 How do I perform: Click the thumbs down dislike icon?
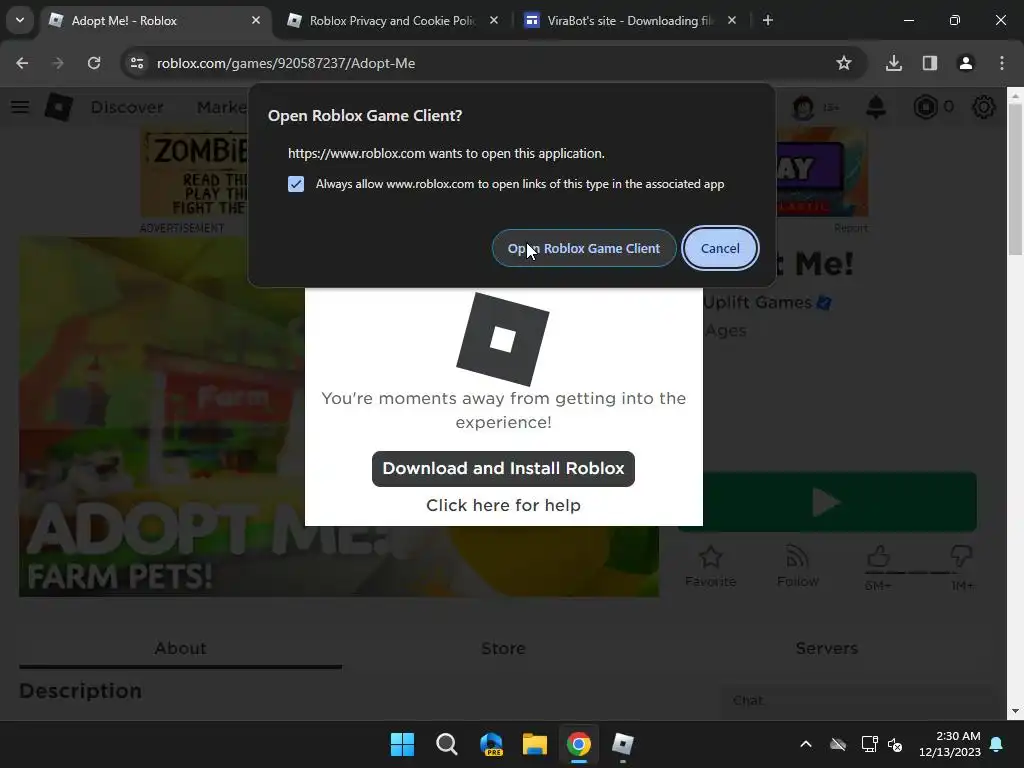[961, 557]
